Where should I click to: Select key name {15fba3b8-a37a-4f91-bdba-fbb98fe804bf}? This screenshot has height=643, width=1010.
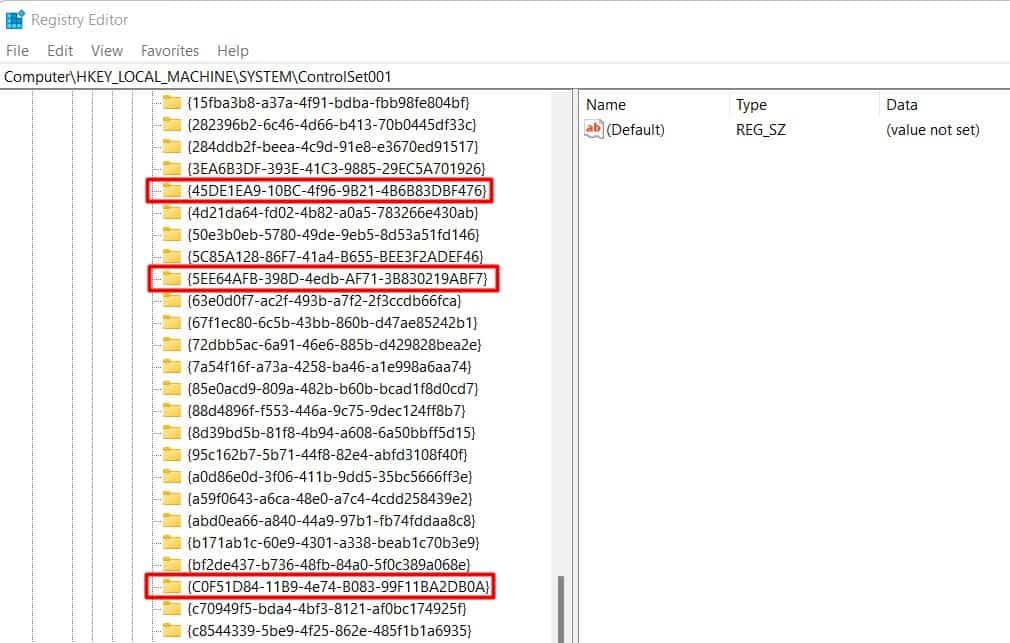[329, 102]
